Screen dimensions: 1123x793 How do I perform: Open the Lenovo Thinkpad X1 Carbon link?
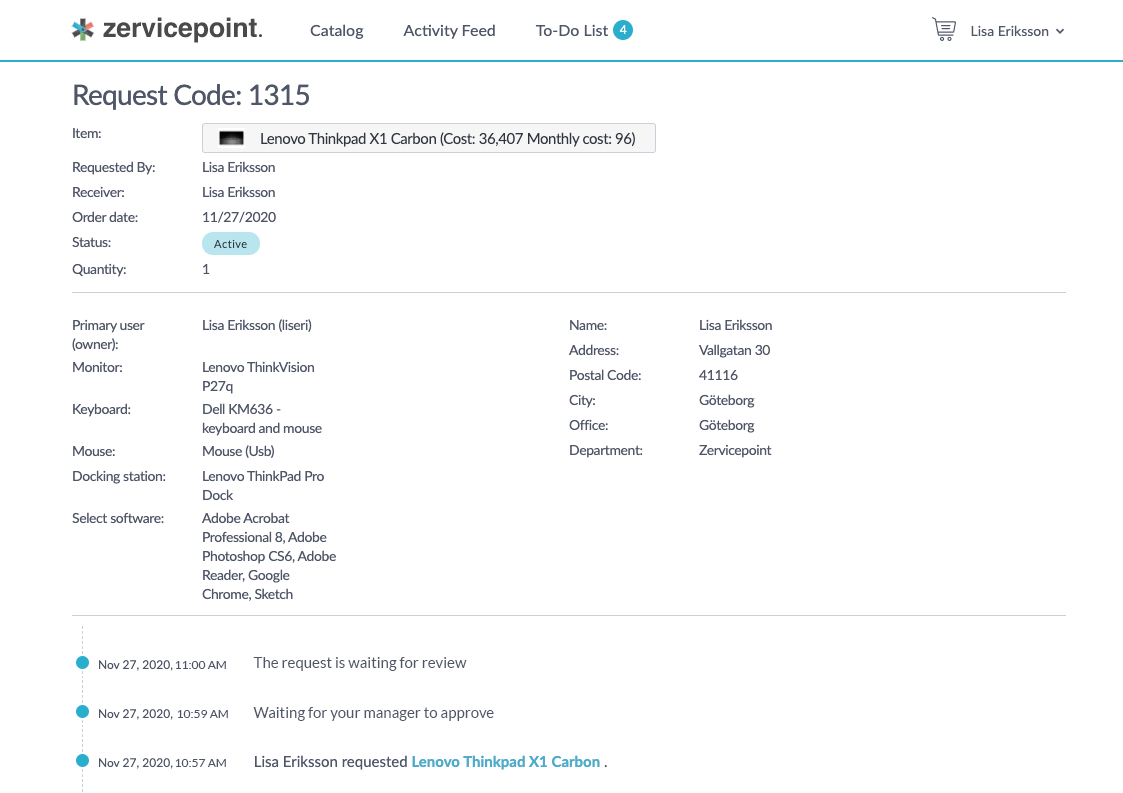[506, 762]
